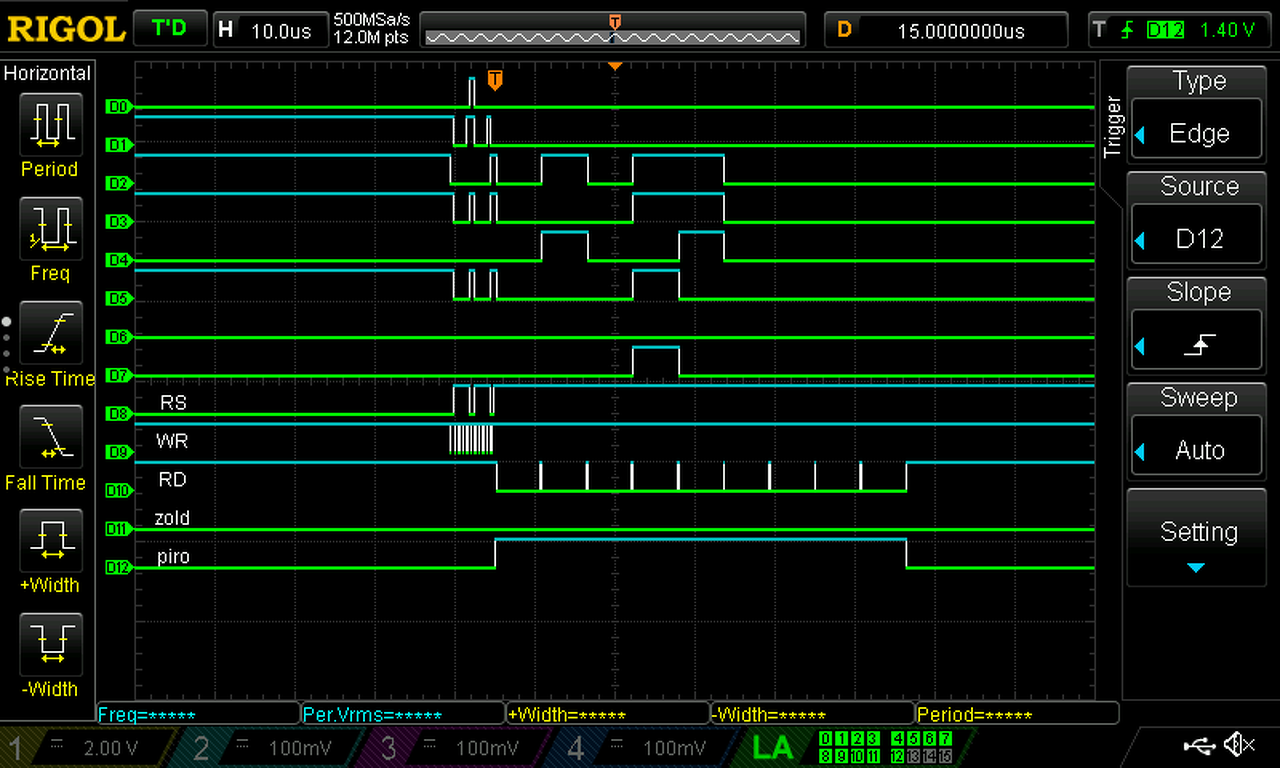Image resolution: width=1280 pixels, height=768 pixels.
Task: Click the RD signal label
Action: click(x=173, y=479)
